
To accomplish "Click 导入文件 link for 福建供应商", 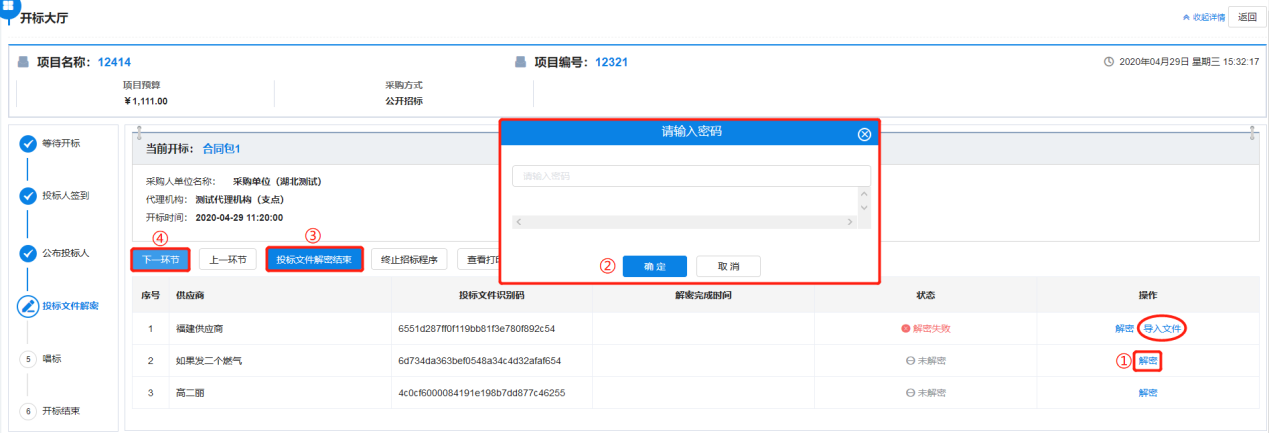I will pyautogui.click(x=1164, y=328).
